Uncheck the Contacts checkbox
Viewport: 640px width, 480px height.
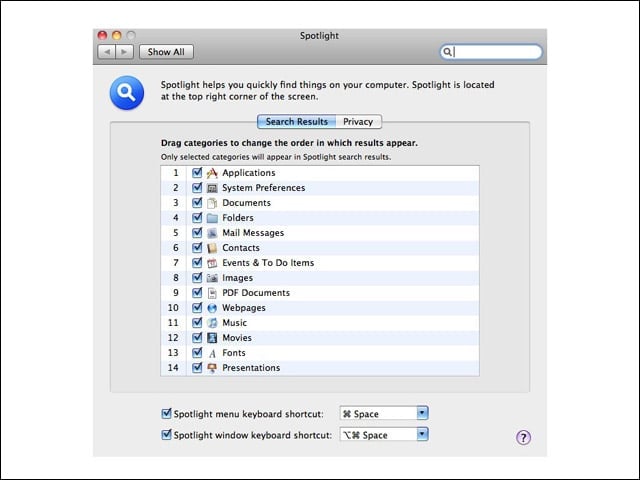(197, 248)
